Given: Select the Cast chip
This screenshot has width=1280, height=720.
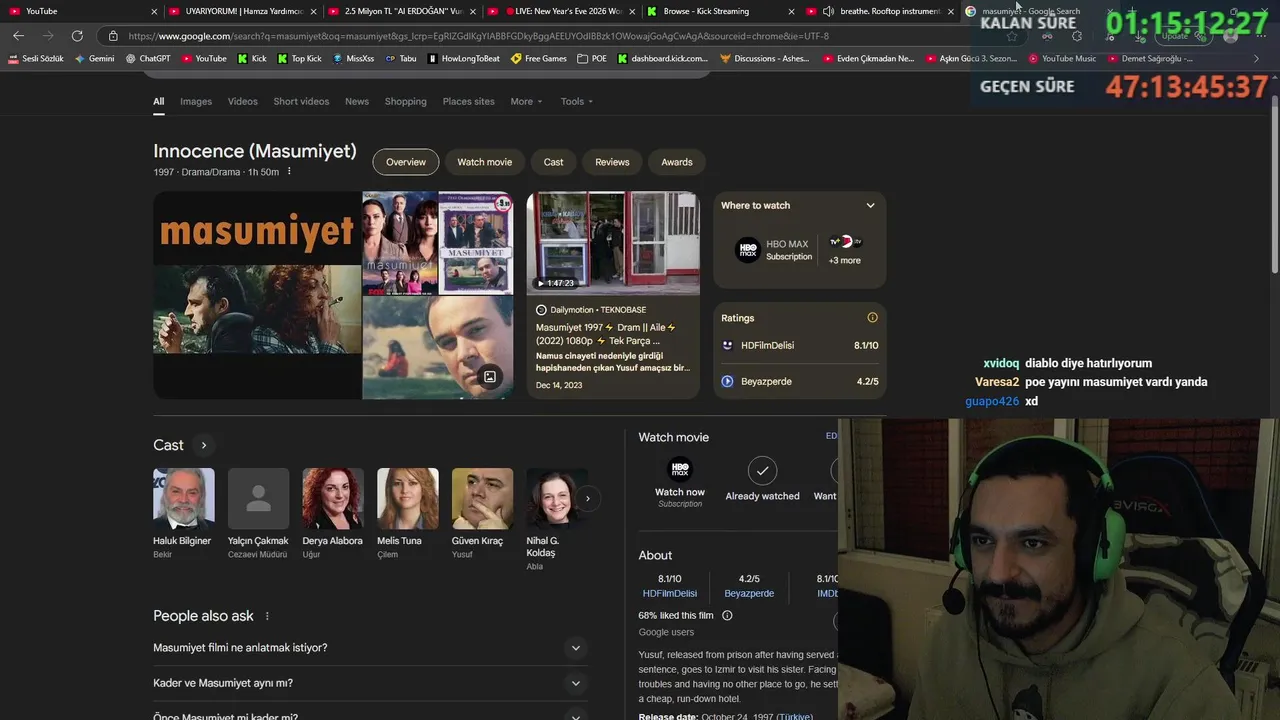Looking at the screenshot, I should click(553, 162).
